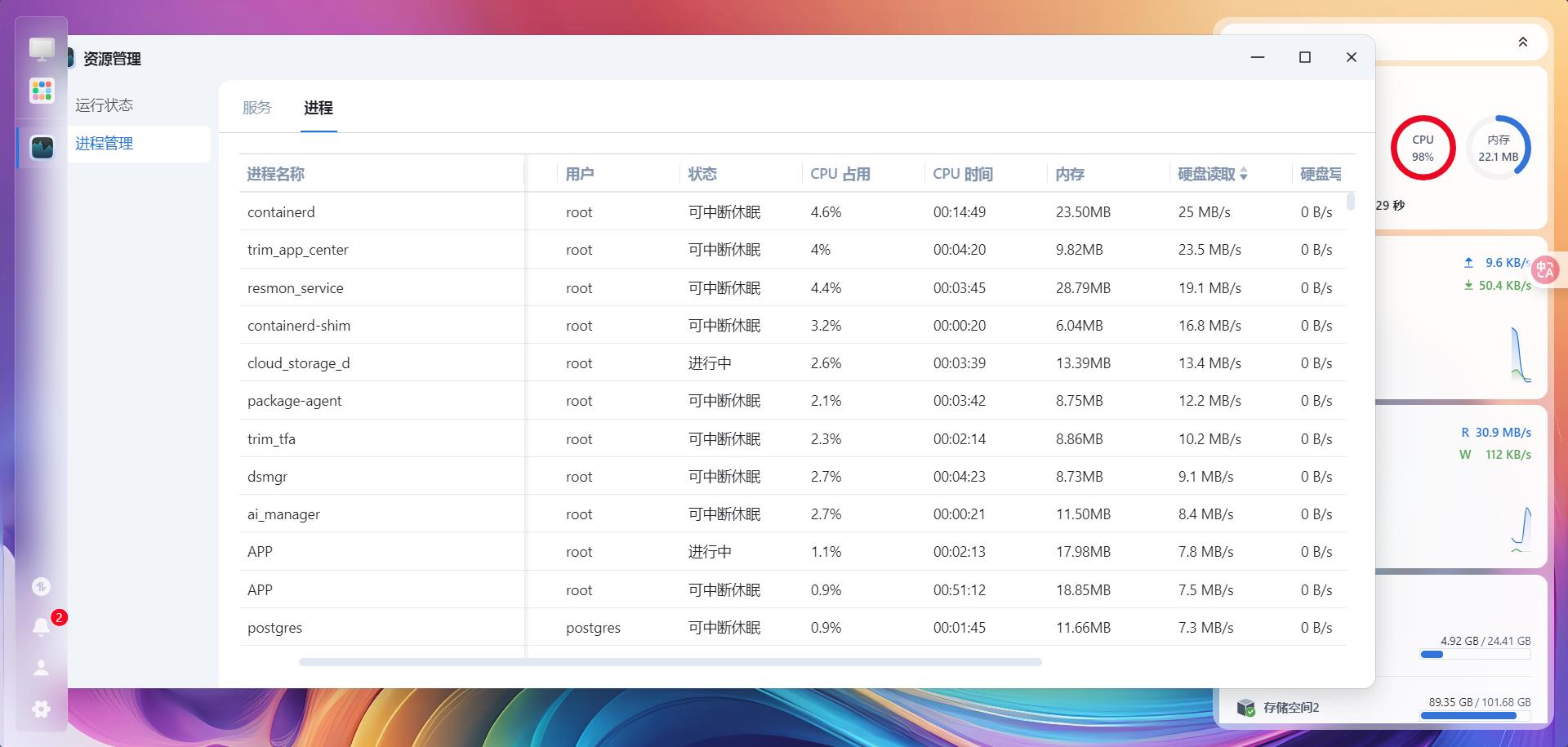The image size is (1568, 747).
Task: Select the APP process with CPU time 00:51:12
Action: coord(261,590)
